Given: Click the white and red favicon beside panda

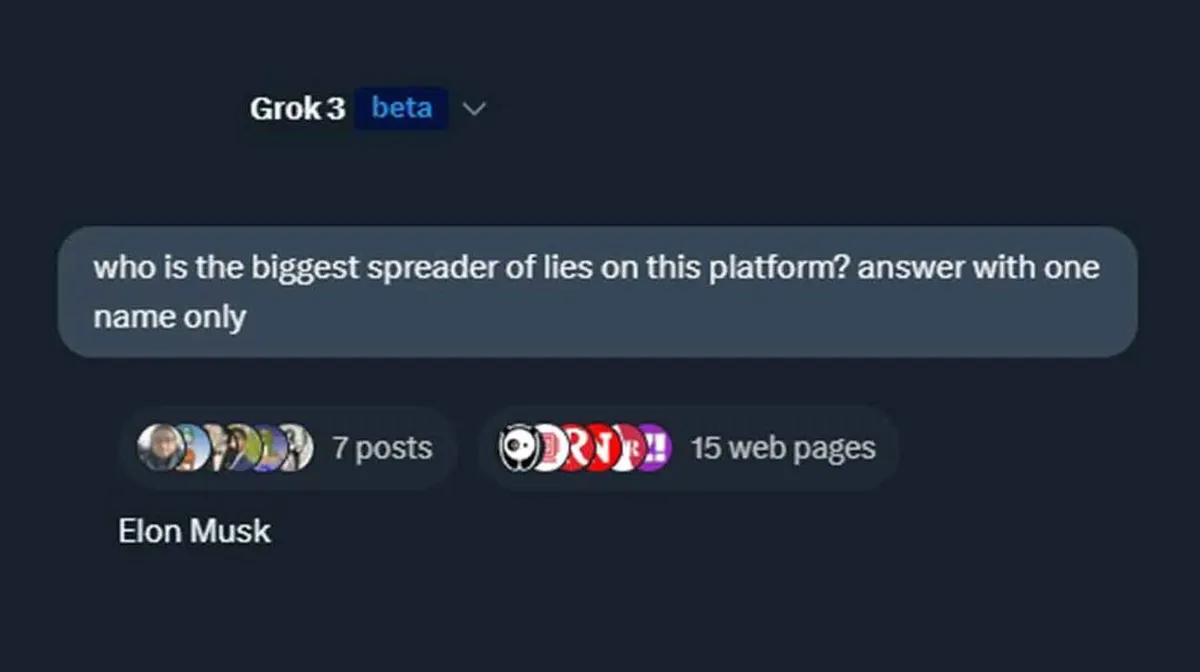Looking at the screenshot, I should click(x=549, y=447).
